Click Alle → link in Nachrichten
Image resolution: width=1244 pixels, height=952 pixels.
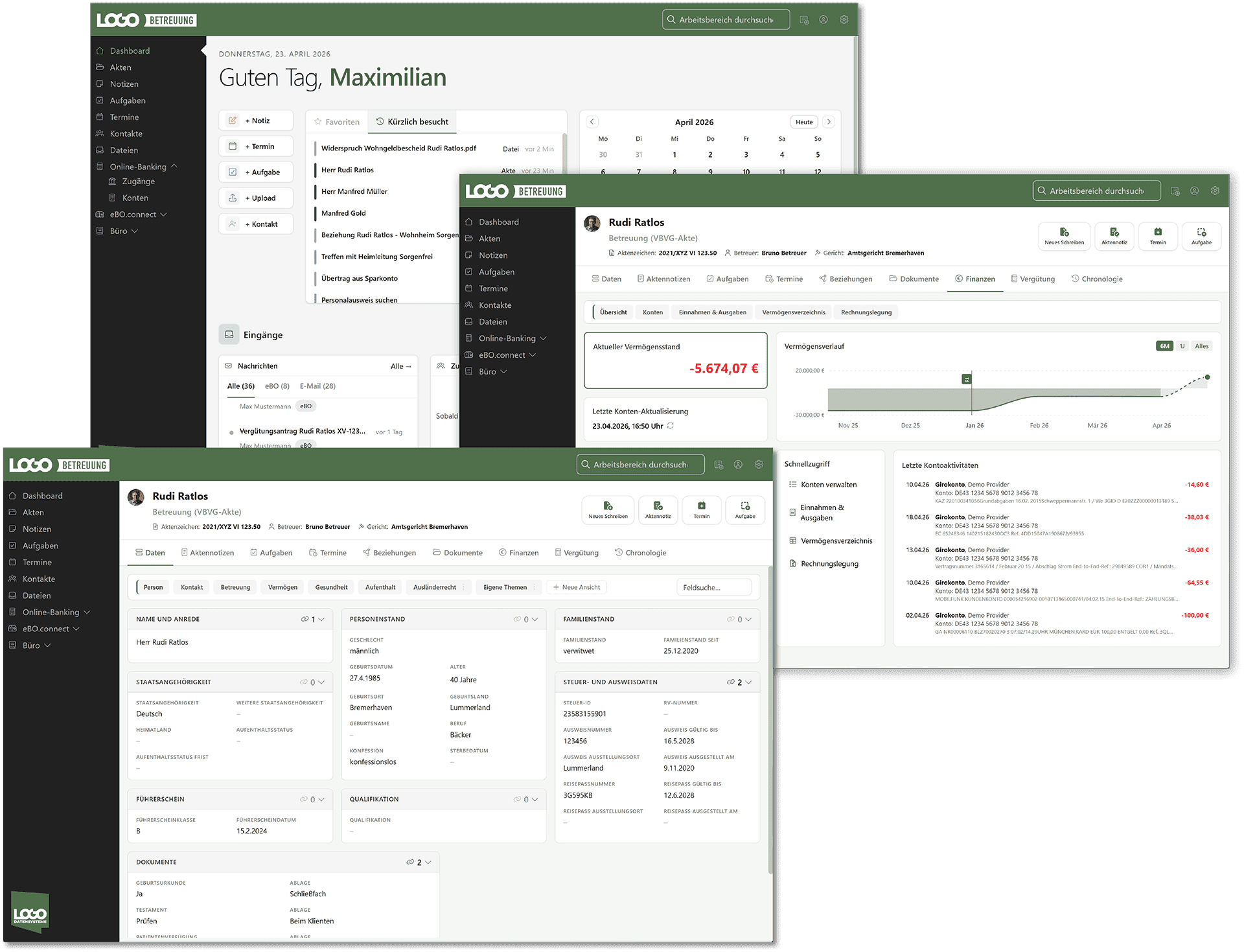click(x=401, y=366)
